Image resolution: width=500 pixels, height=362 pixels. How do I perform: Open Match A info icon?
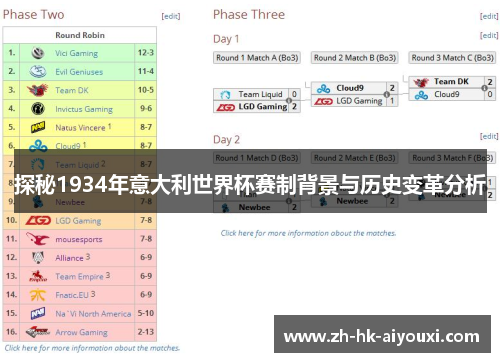[289, 101]
